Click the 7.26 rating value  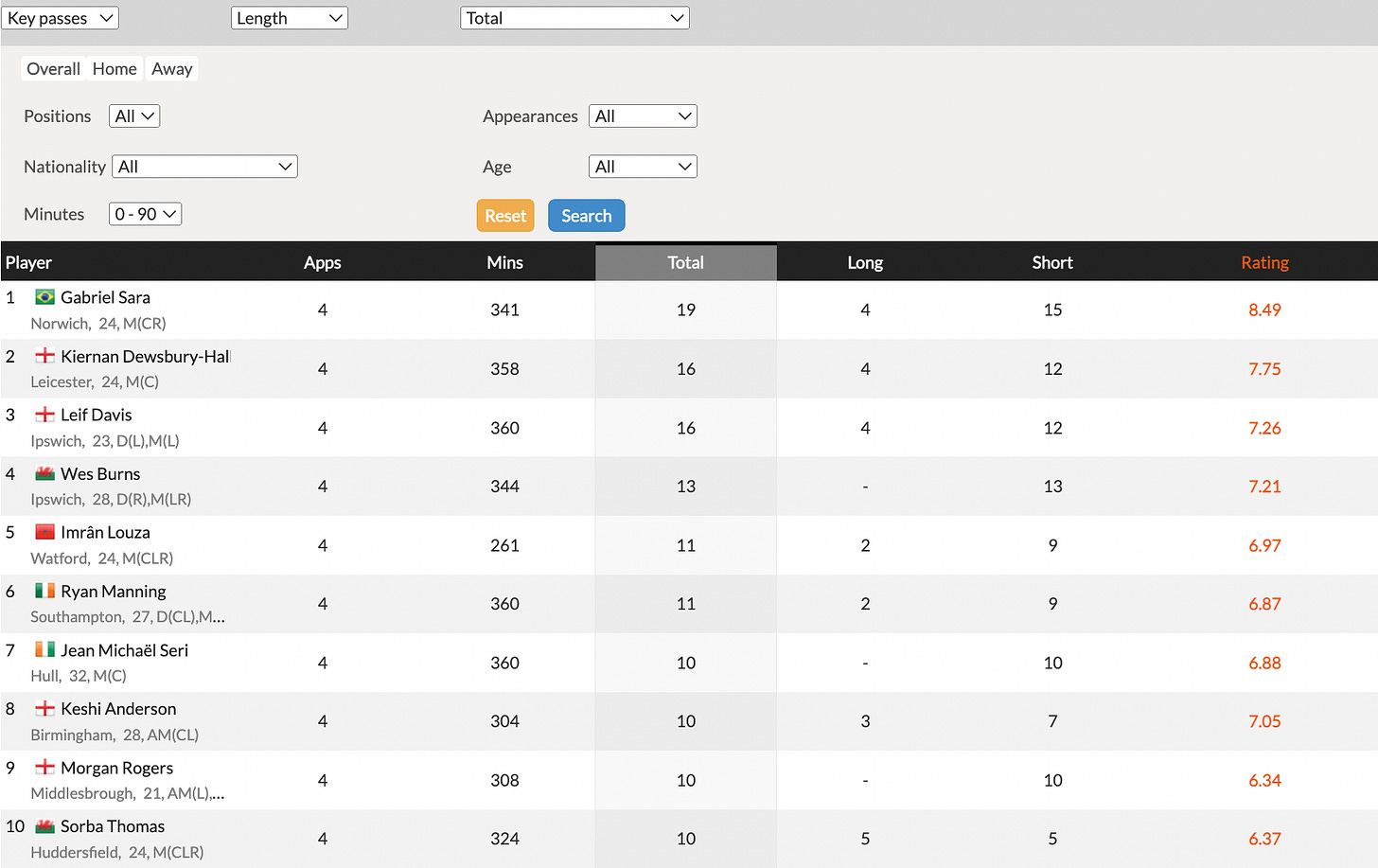point(1264,428)
